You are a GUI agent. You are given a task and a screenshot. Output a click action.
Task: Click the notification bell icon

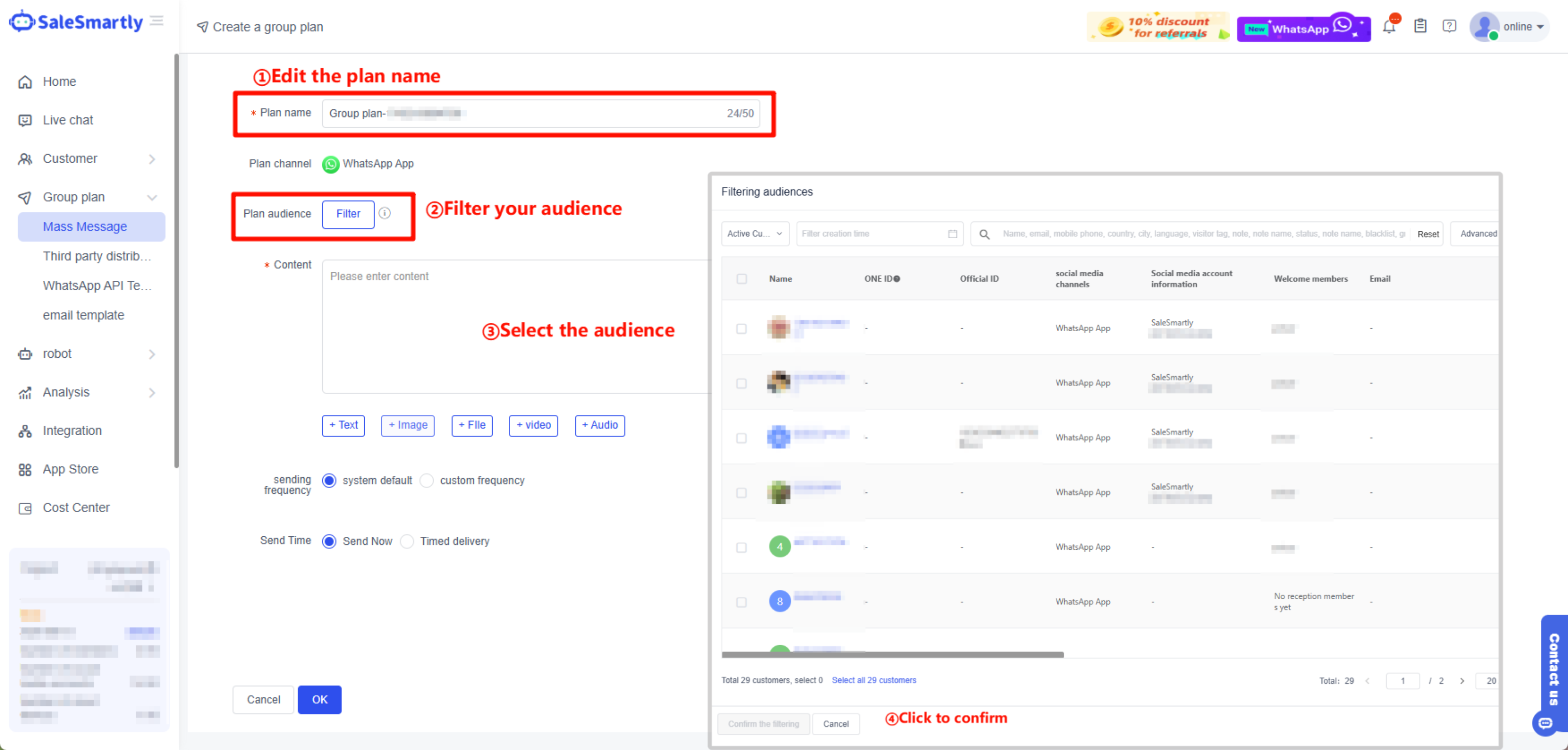1389,27
